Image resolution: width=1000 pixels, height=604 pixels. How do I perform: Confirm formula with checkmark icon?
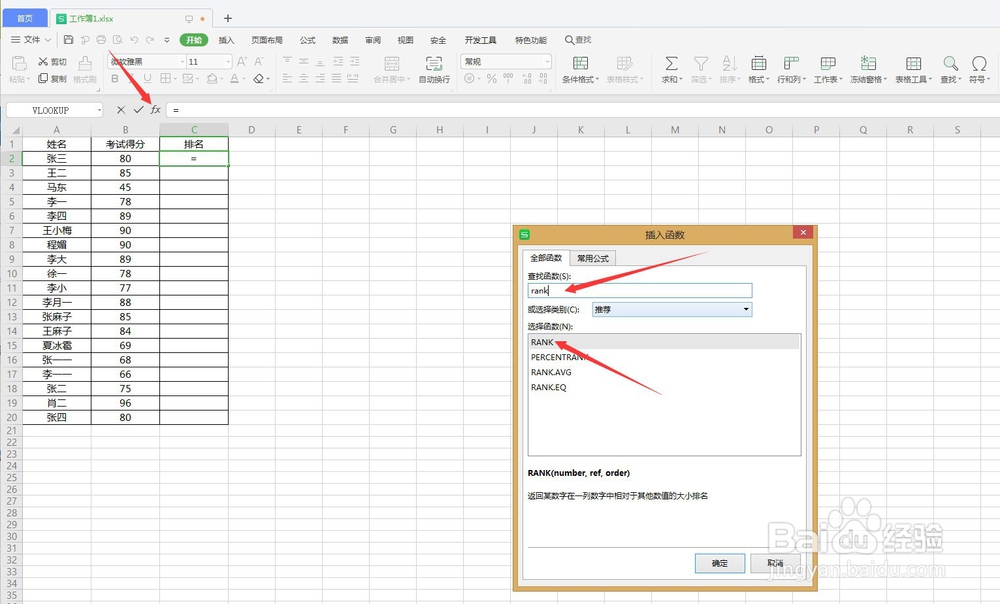(138, 110)
